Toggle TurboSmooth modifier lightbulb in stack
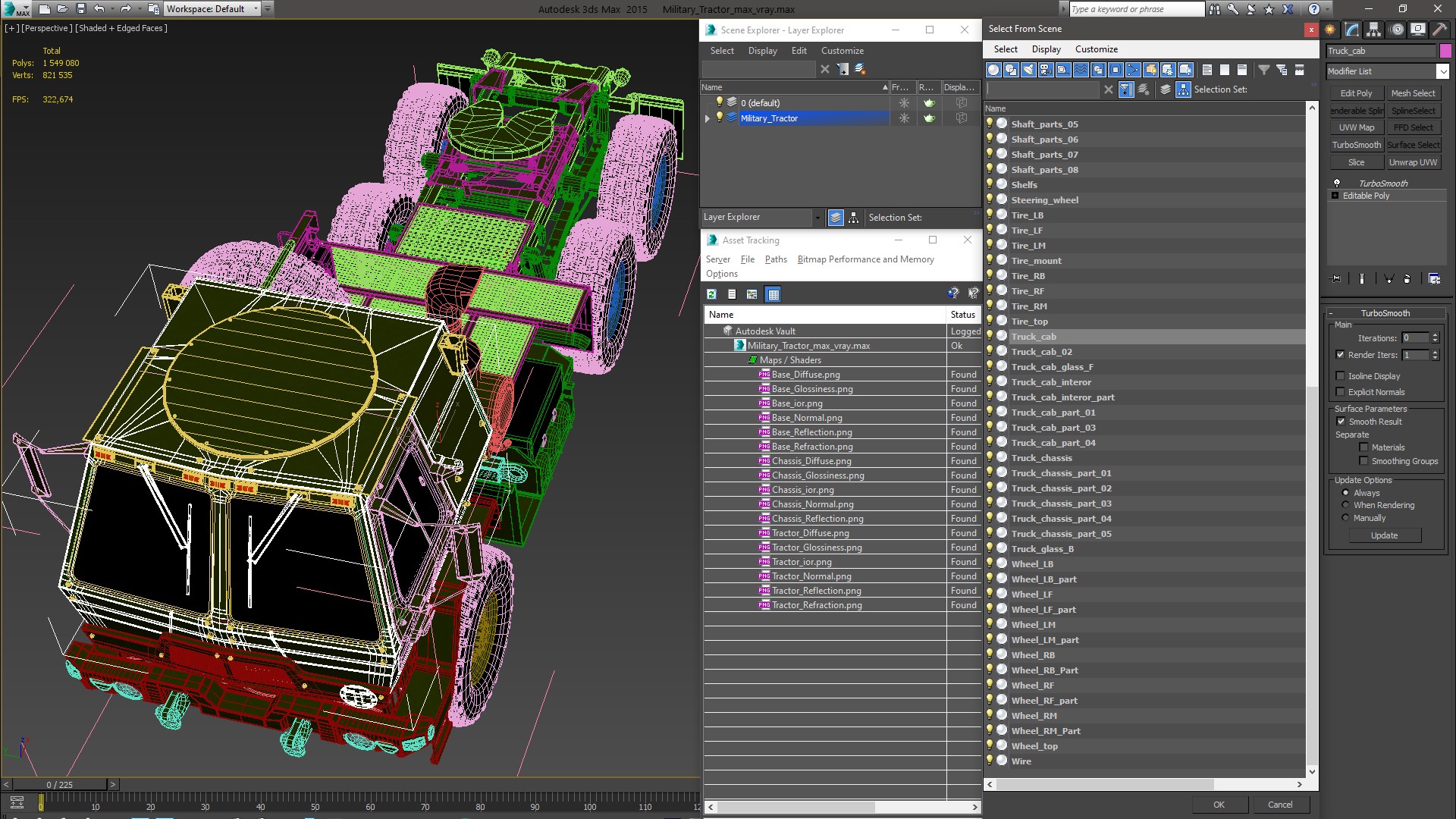Screen dimensions: 1456x819 point(1337,183)
